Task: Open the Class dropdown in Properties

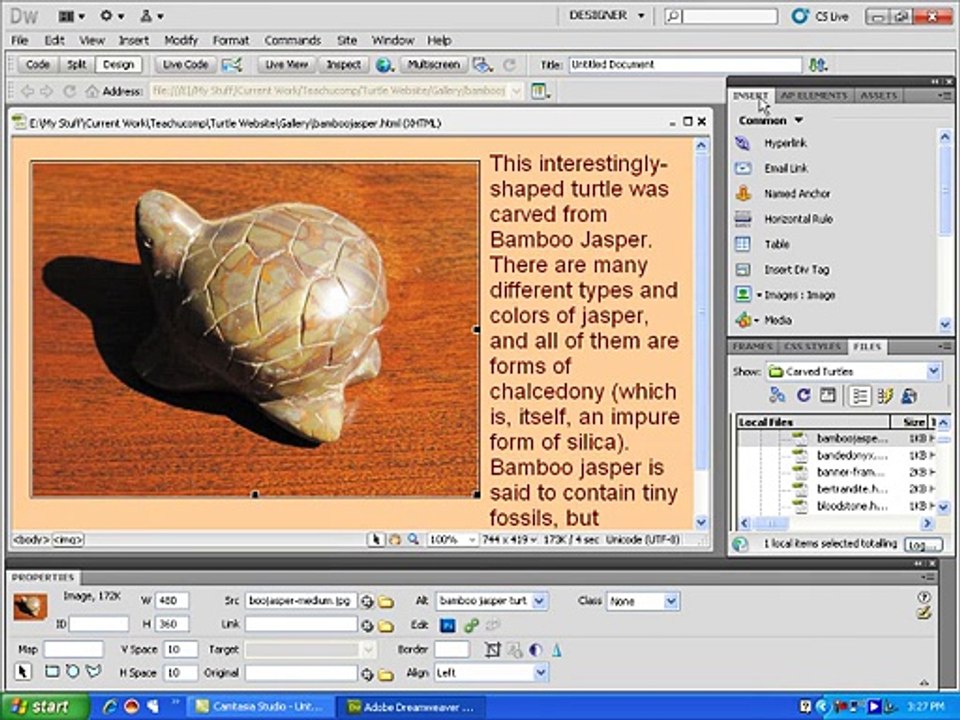Action: (670, 602)
